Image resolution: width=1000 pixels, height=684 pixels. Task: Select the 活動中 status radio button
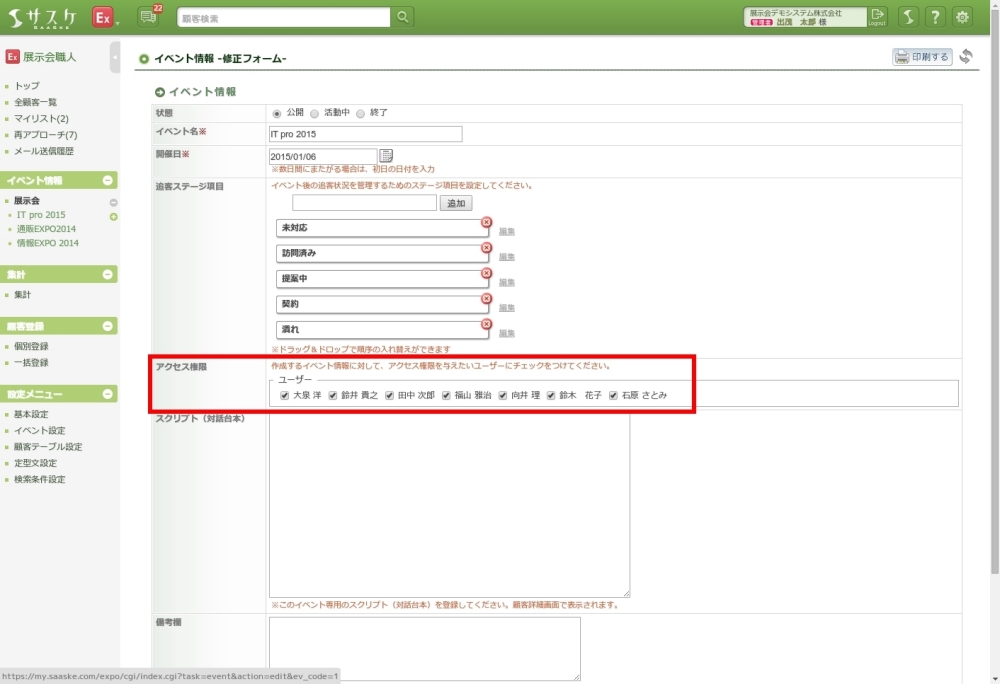314,113
